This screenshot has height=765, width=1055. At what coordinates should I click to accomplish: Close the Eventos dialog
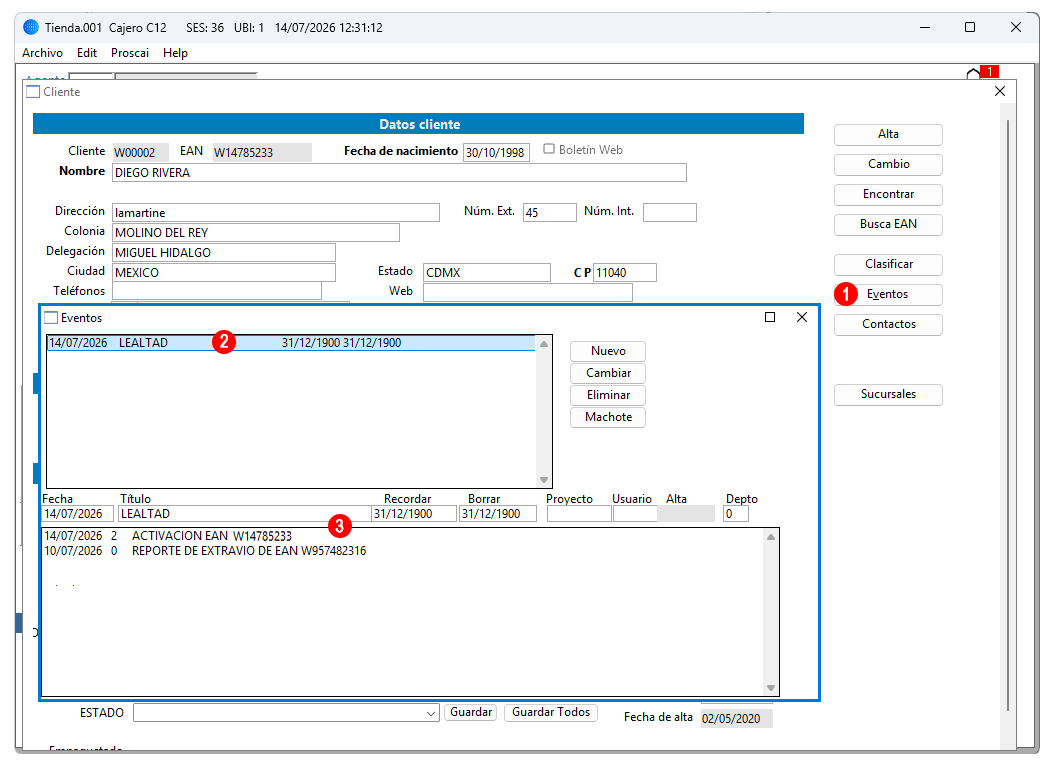tap(801, 317)
